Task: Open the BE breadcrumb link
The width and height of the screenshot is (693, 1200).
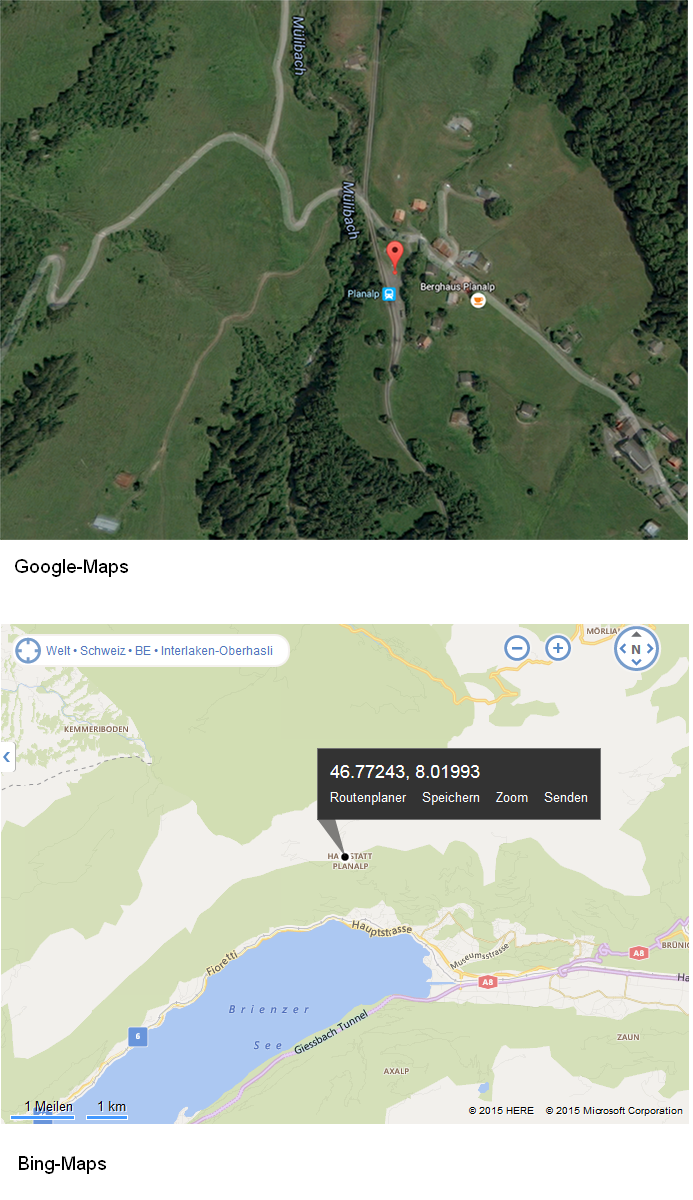Action: click(x=143, y=651)
